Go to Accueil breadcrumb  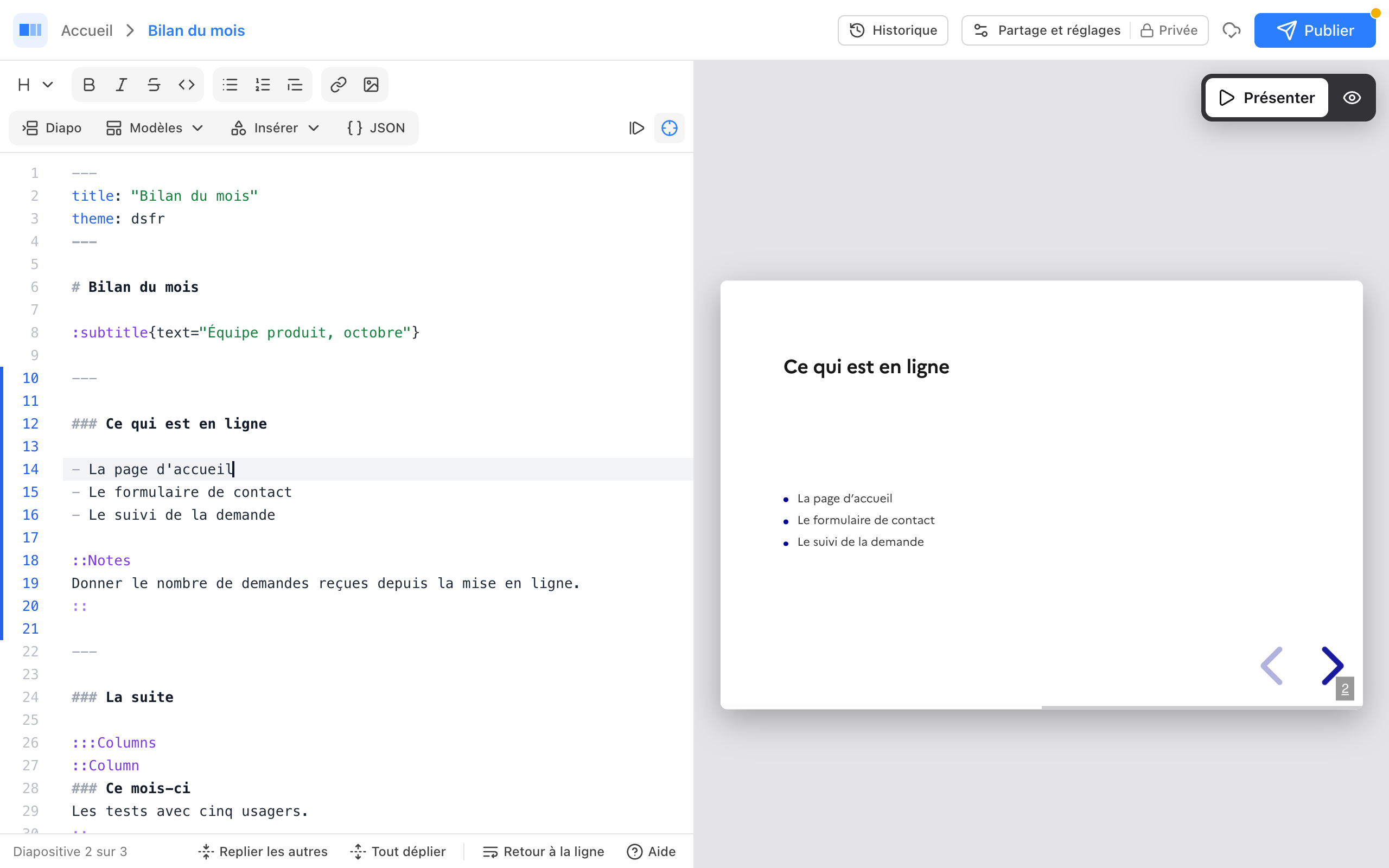point(87,30)
